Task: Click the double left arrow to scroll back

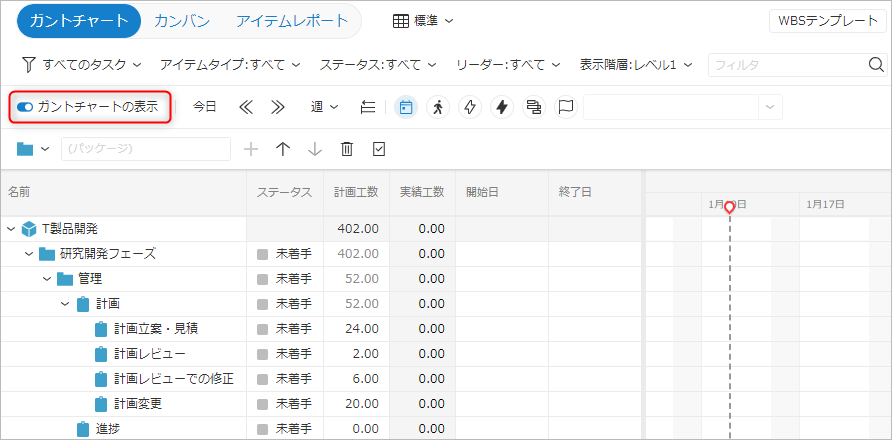Action: point(246,107)
